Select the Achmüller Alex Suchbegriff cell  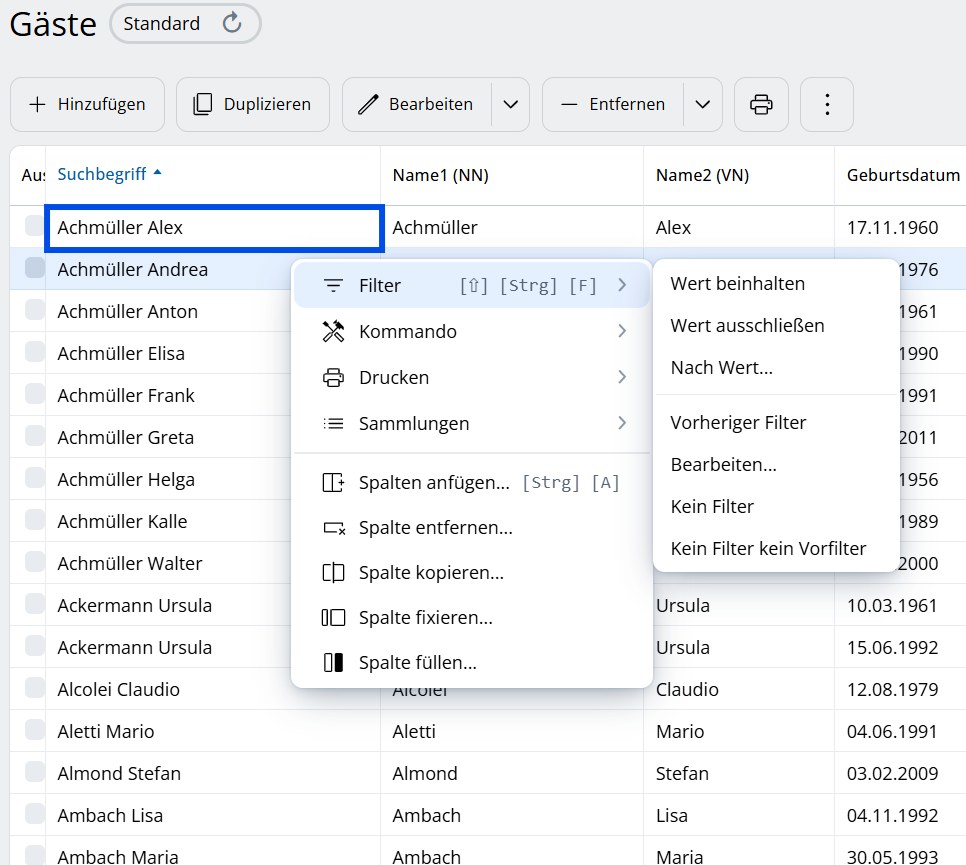tap(213, 228)
